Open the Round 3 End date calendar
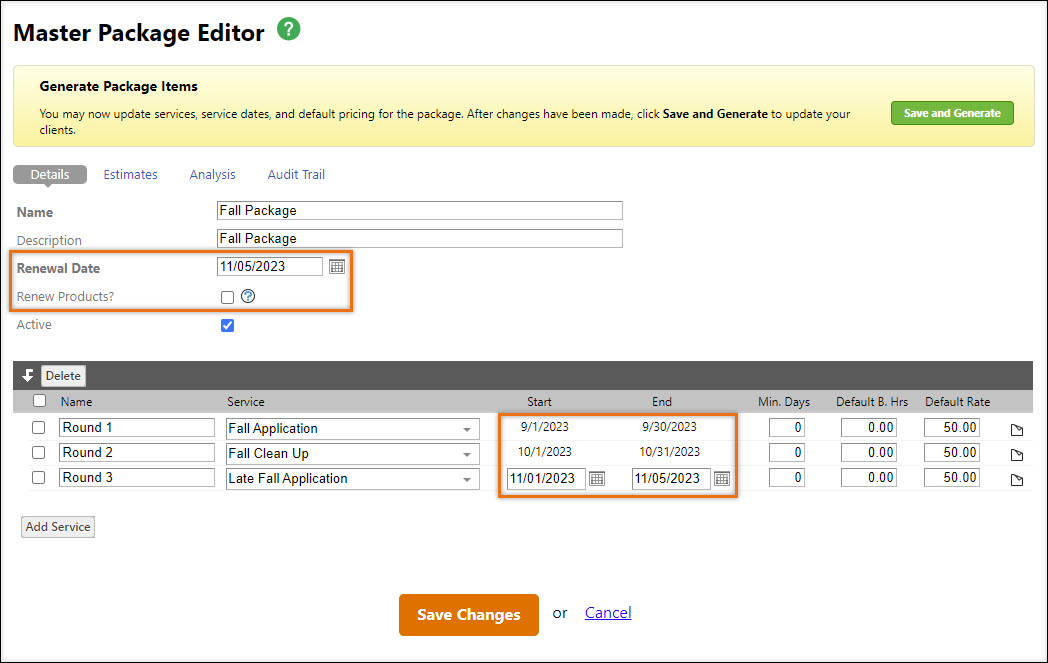The image size is (1048, 663). (722, 479)
